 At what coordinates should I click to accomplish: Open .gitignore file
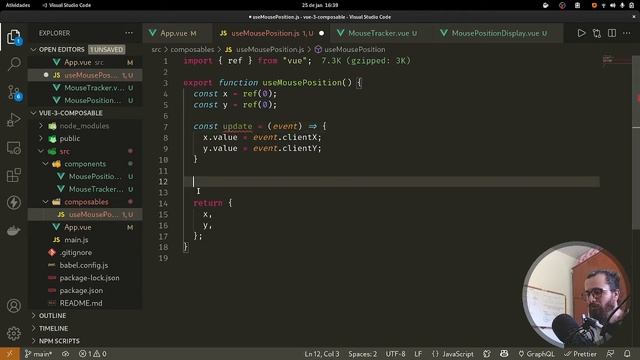coord(85,253)
